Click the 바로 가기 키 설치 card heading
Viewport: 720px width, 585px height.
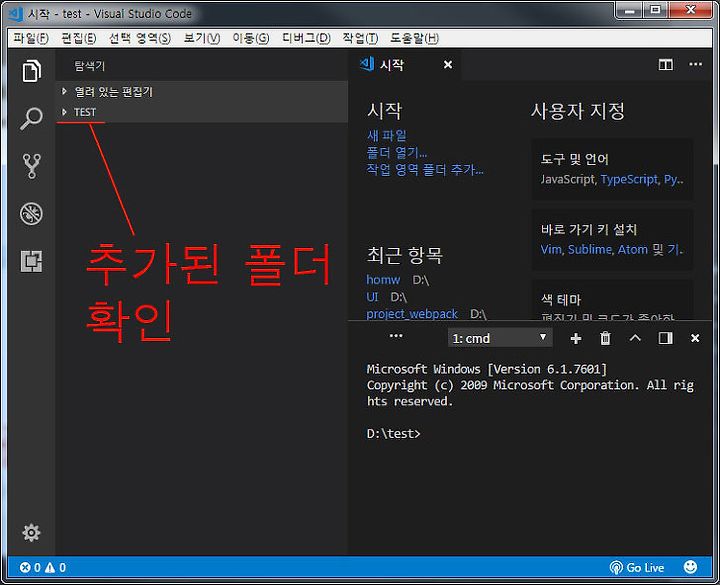589,230
